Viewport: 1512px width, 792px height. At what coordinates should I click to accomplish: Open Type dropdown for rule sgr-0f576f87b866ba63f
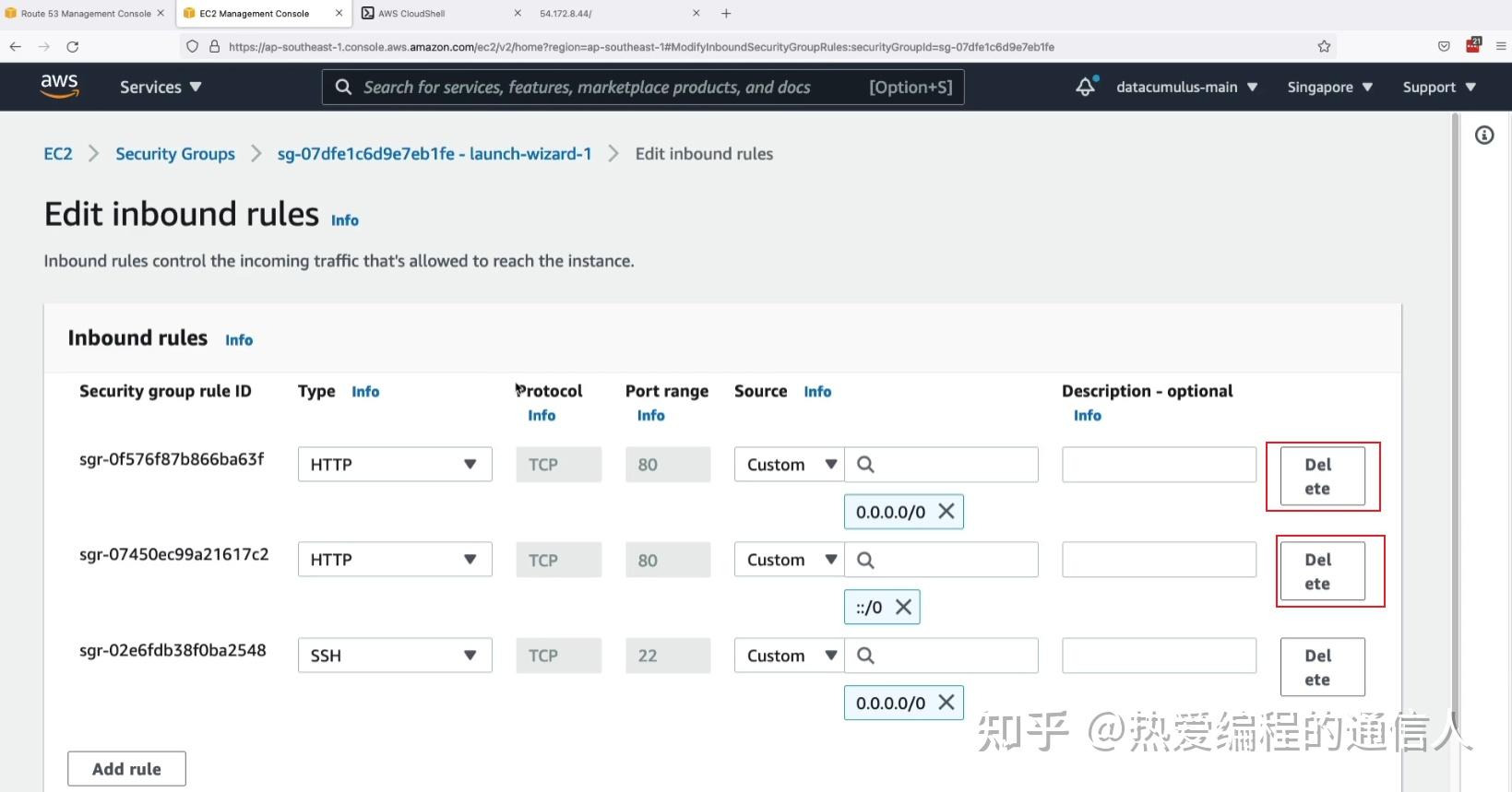point(395,465)
